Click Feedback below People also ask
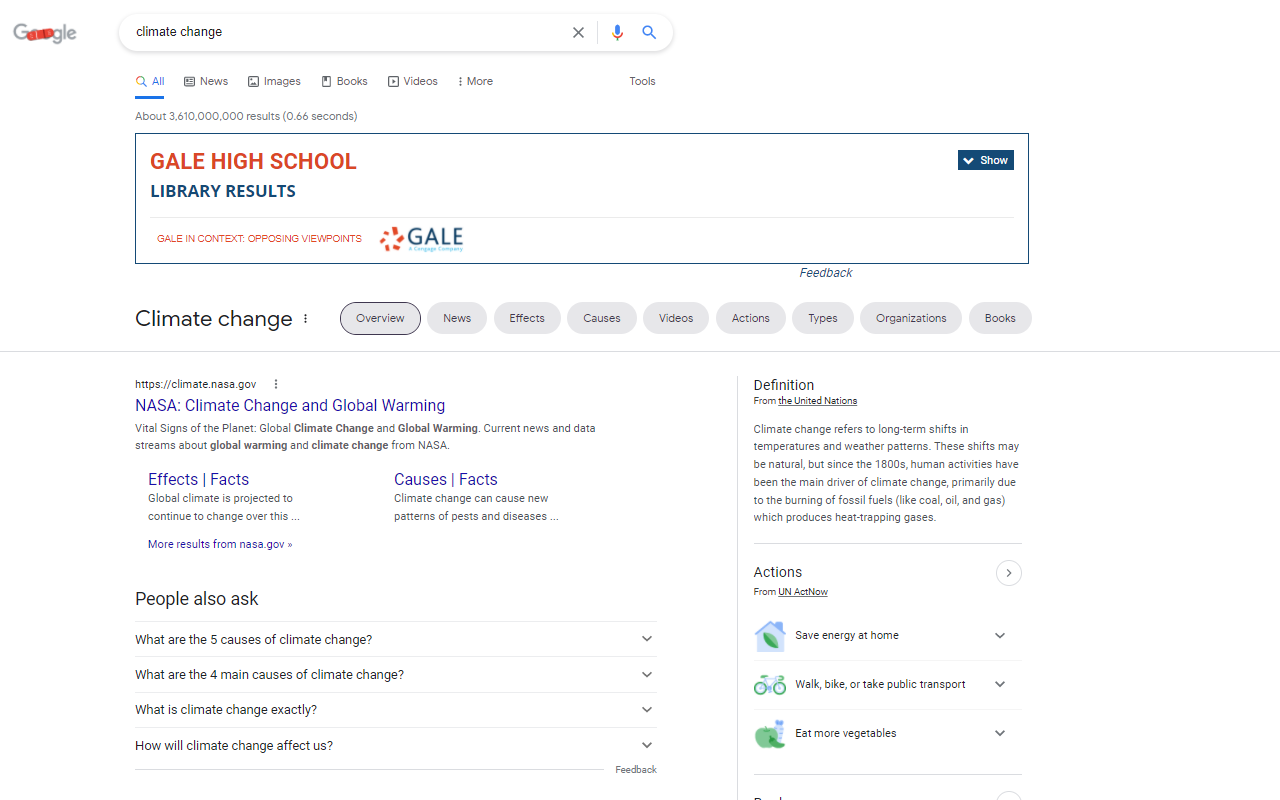1280x800 pixels. [636, 770]
